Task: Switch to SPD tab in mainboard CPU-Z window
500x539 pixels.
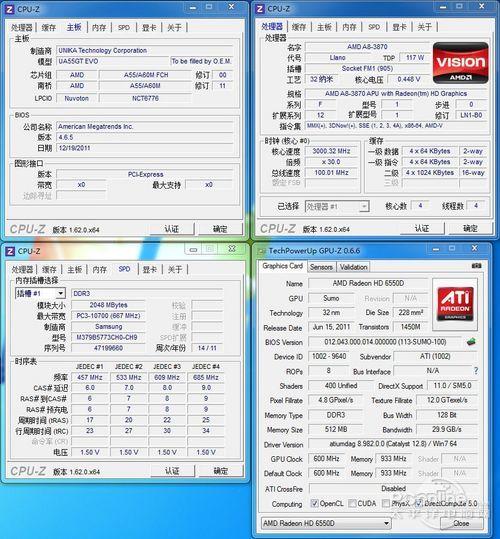Action: 124,28
